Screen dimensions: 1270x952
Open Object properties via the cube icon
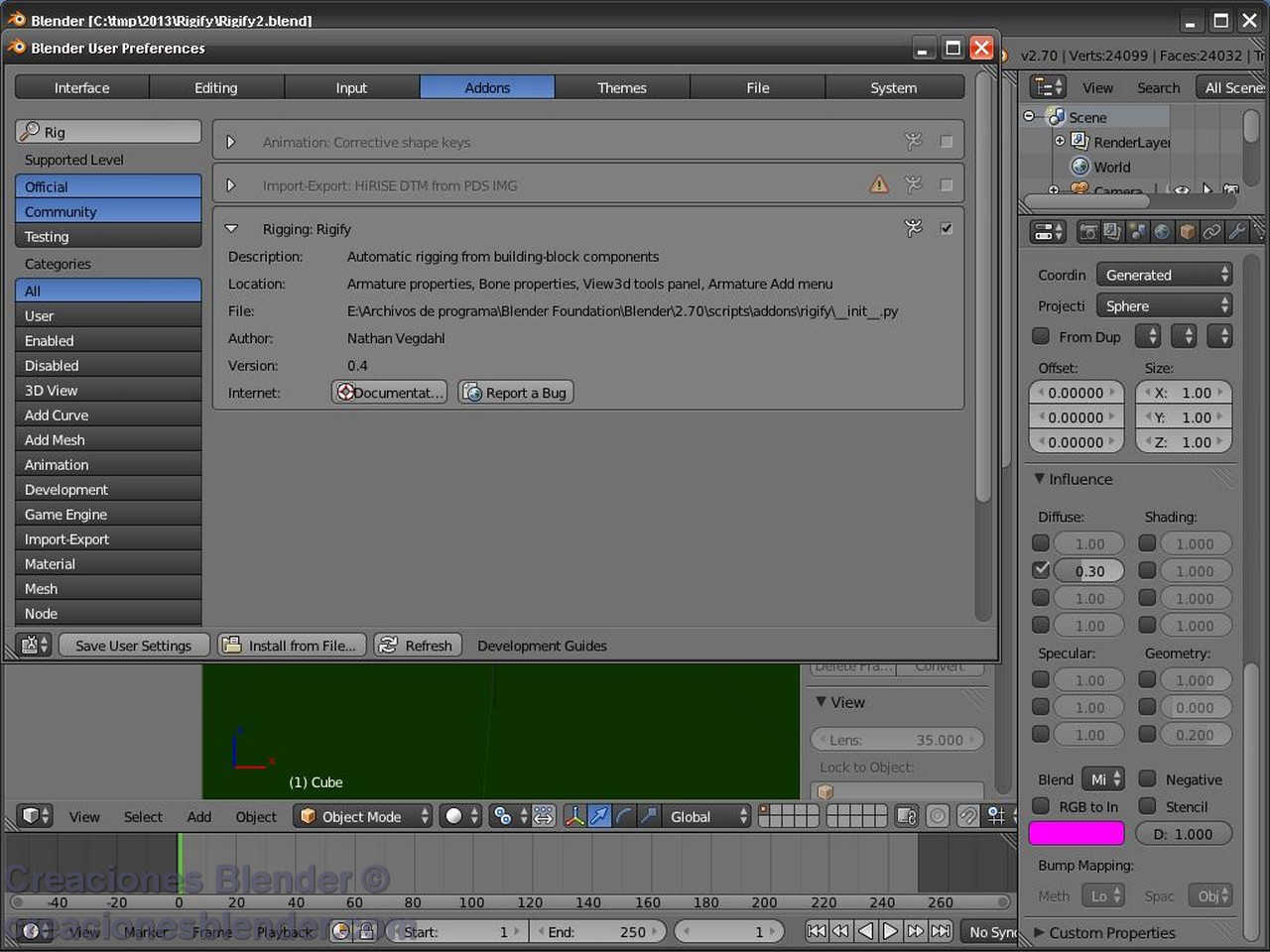[1185, 231]
